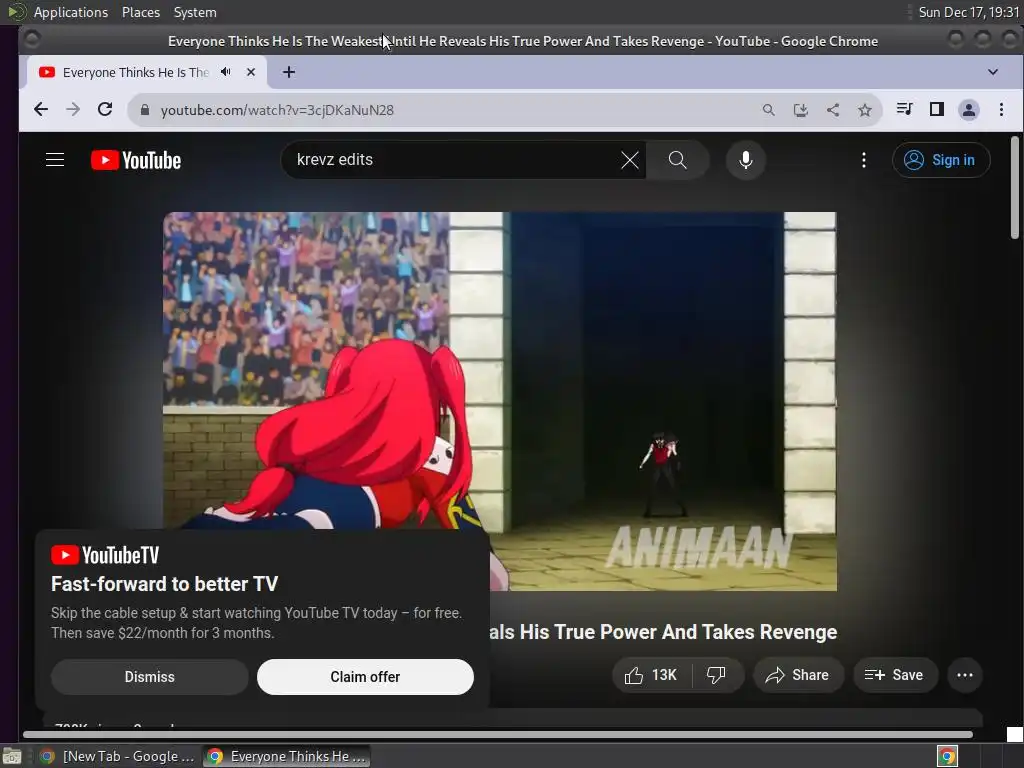Clear the YouTube search query
The image size is (1024, 768).
point(630,160)
